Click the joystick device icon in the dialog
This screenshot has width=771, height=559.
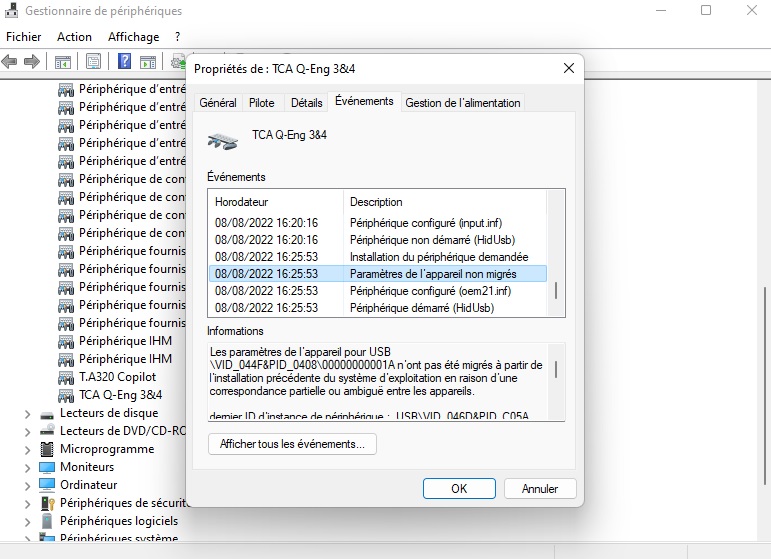pyautogui.click(x=223, y=142)
